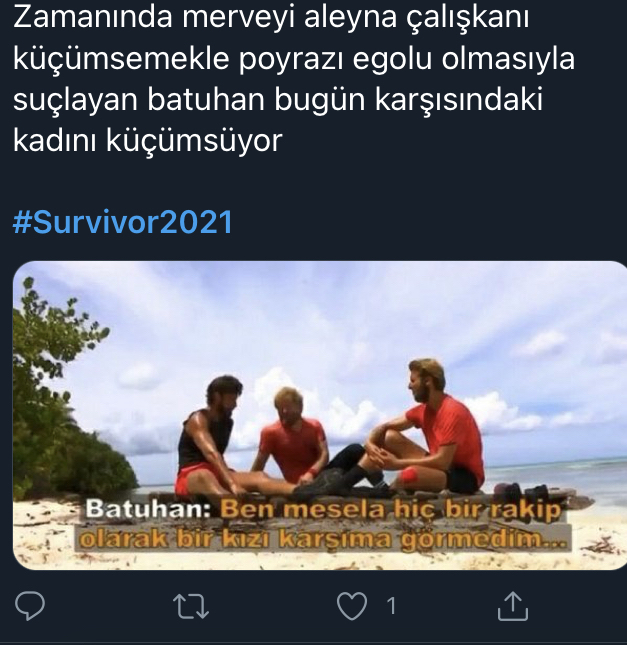Click the sea horizon in the photo

tap(555, 463)
